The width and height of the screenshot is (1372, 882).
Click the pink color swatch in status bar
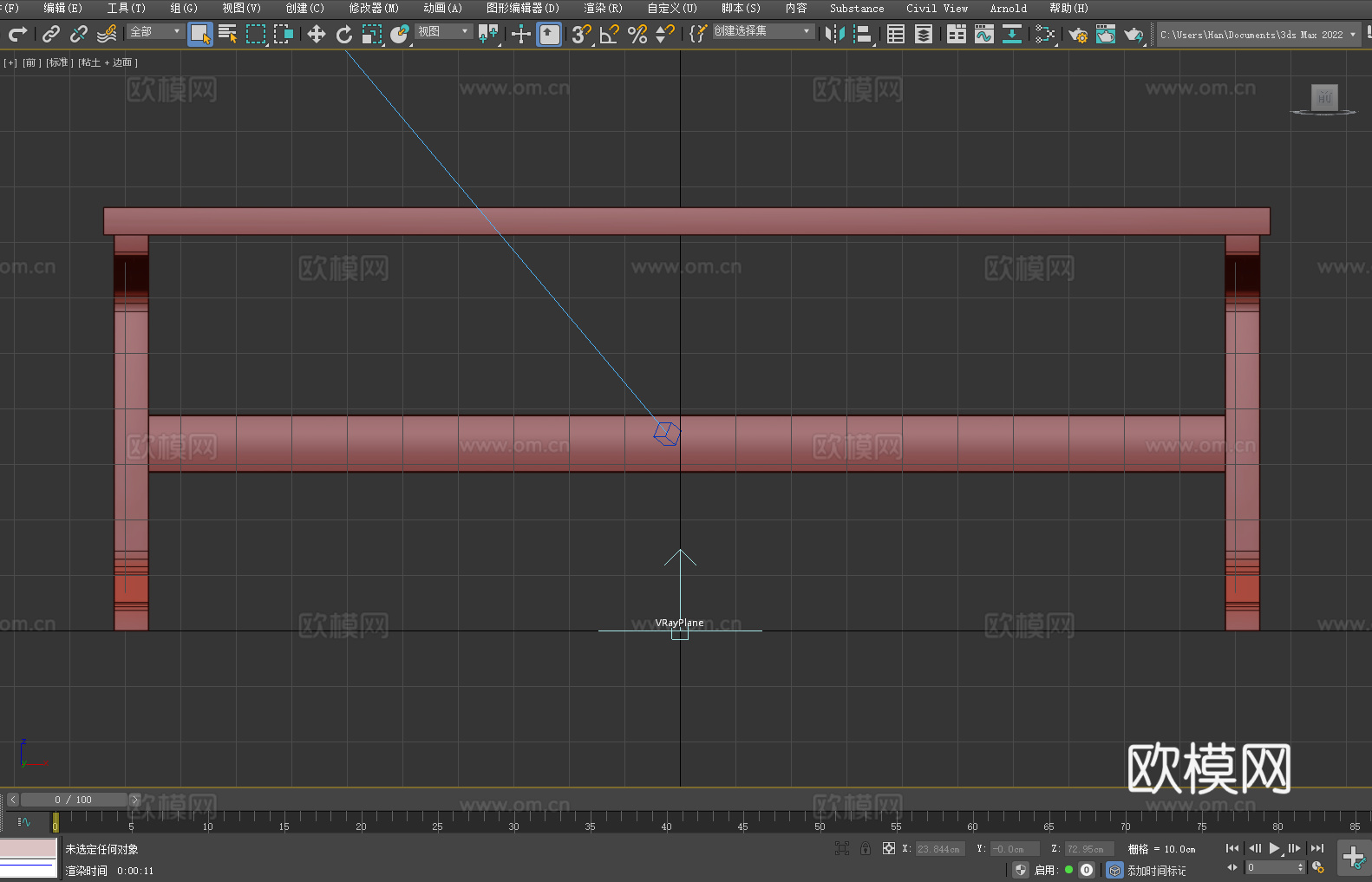click(x=29, y=847)
